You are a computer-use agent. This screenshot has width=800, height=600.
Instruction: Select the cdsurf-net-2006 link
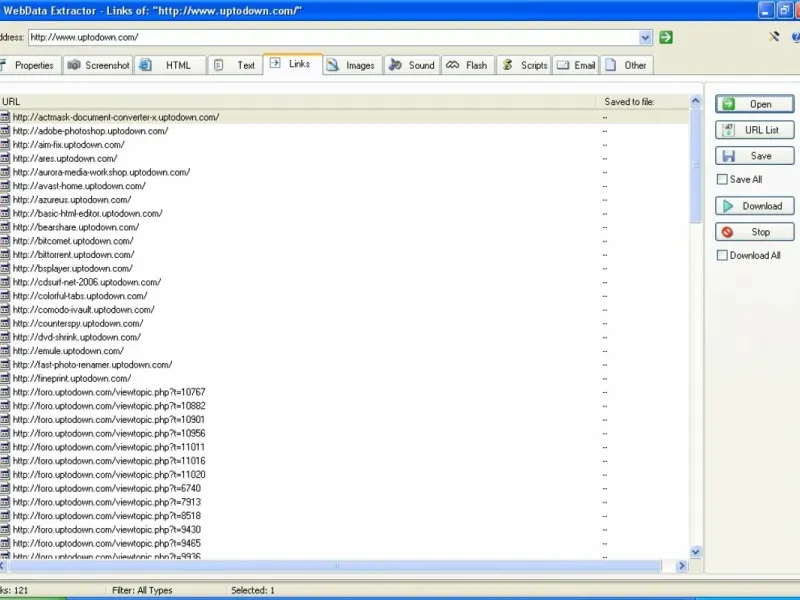(87, 282)
